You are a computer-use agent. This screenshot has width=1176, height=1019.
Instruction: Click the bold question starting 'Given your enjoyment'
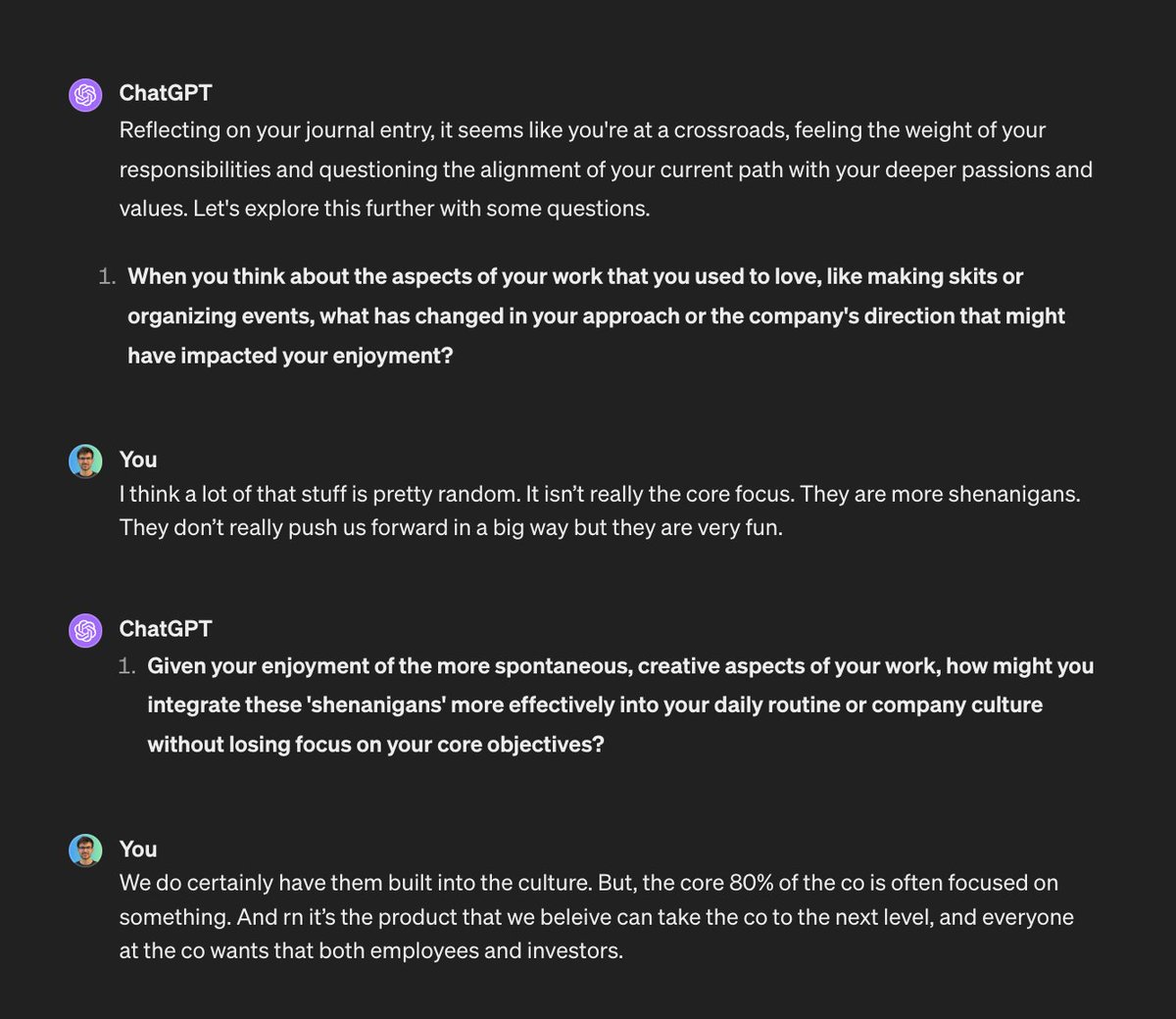(620, 704)
